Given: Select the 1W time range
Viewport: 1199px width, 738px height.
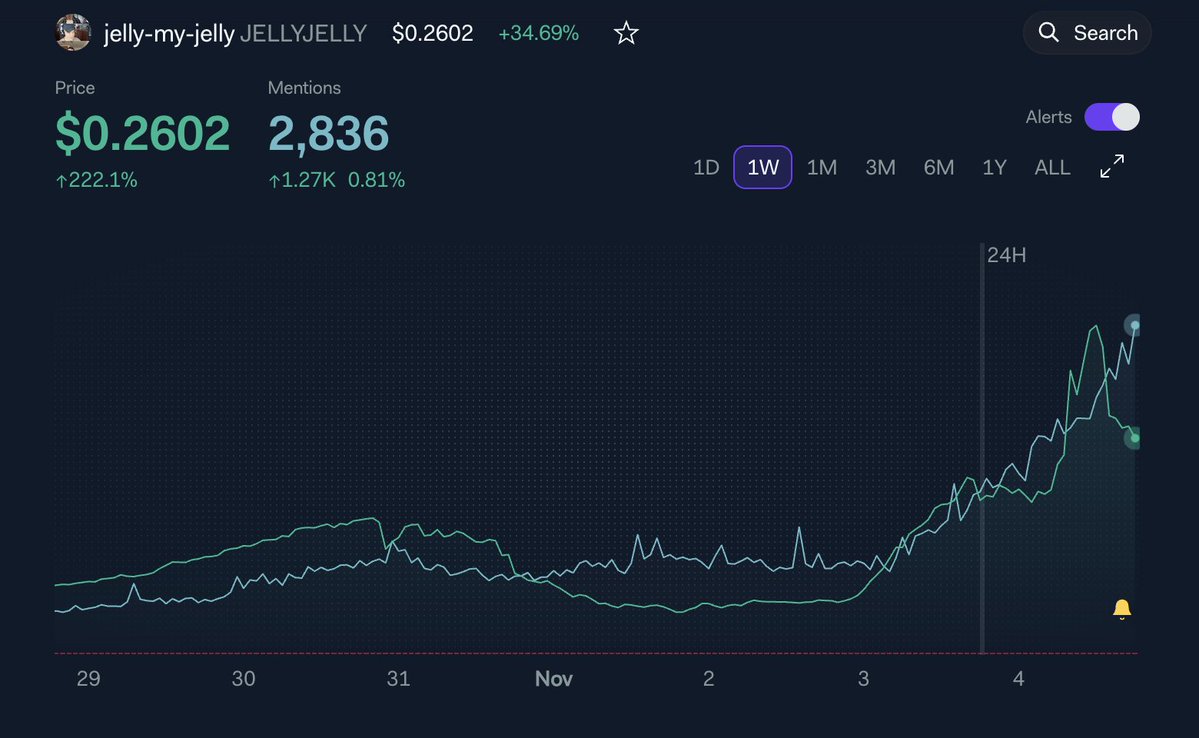Looking at the screenshot, I should (763, 167).
